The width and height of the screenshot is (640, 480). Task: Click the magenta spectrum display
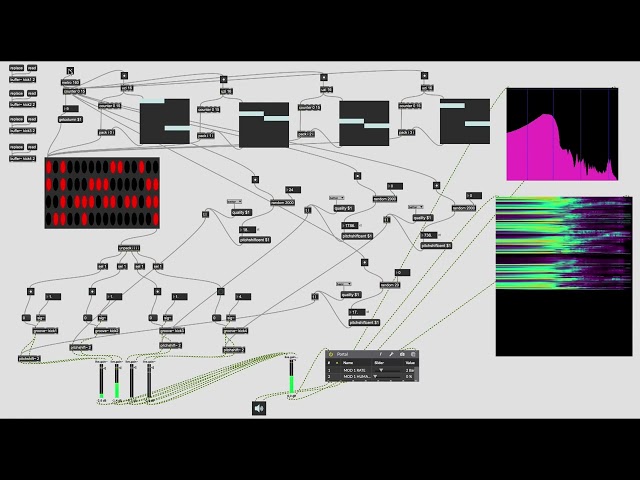point(562,134)
